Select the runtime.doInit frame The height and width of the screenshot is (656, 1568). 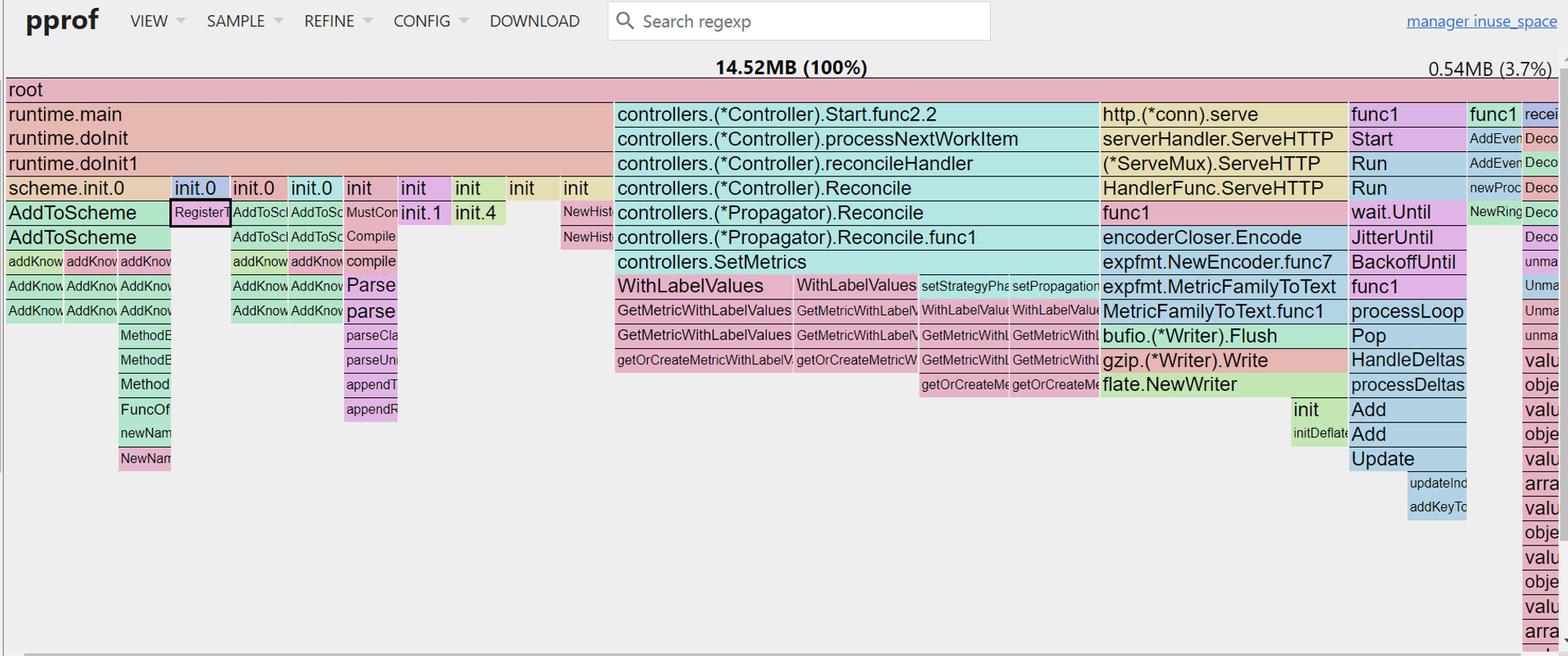point(310,139)
